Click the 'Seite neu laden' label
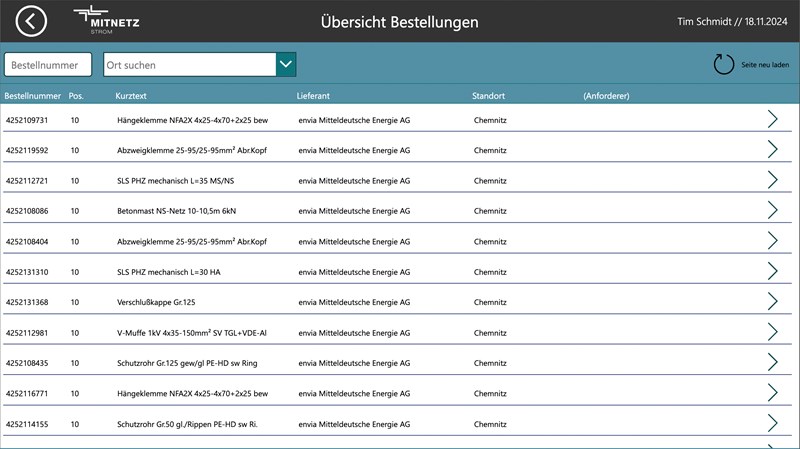Viewport: 800px width, 449px height. pyautogui.click(x=765, y=65)
